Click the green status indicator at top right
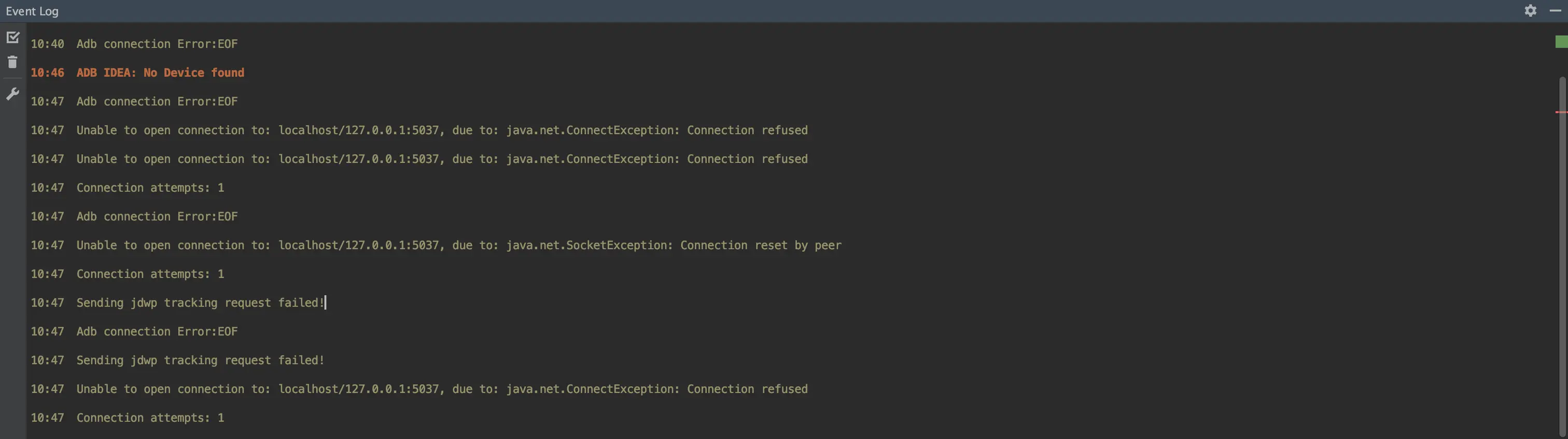Viewport: 1568px width, 439px height. click(1561, 41)
